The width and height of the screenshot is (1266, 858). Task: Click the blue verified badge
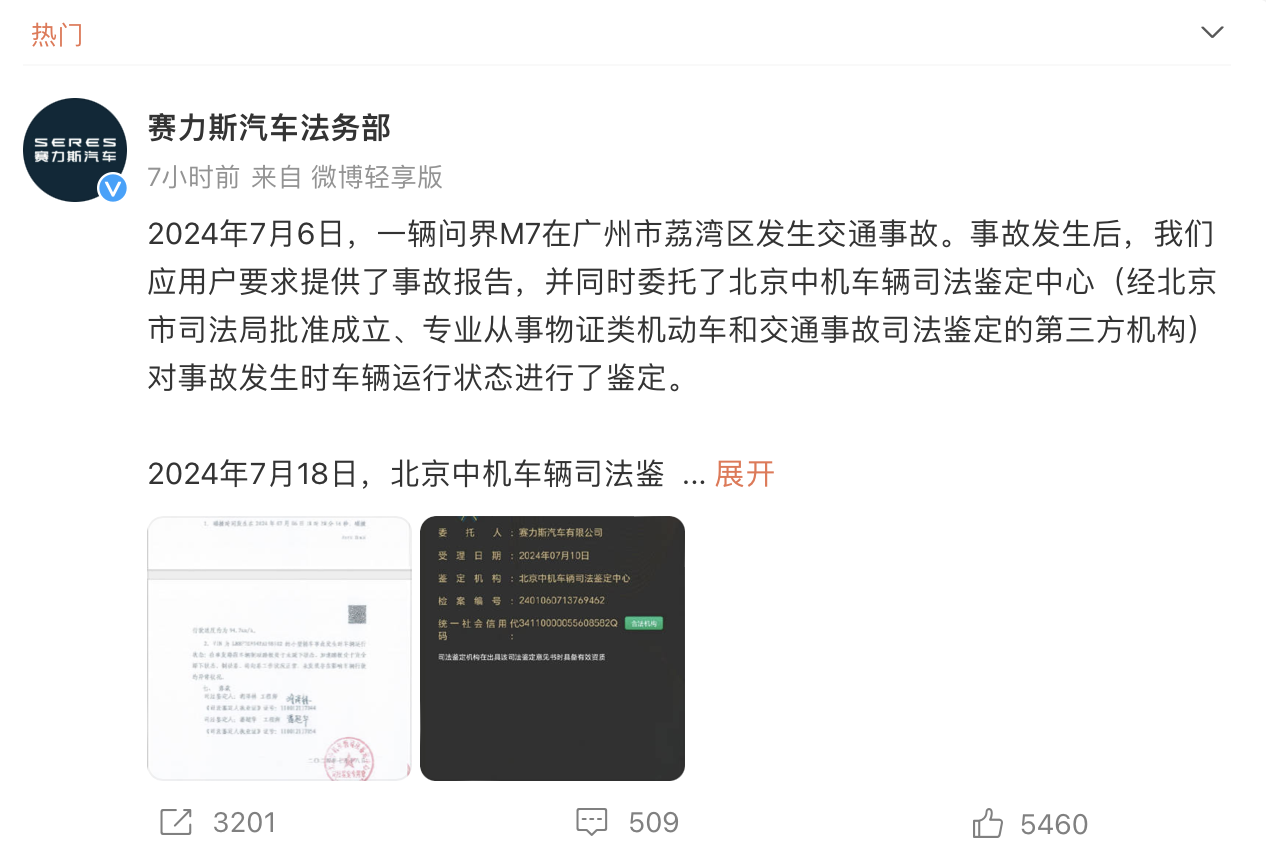coord(112,188)
